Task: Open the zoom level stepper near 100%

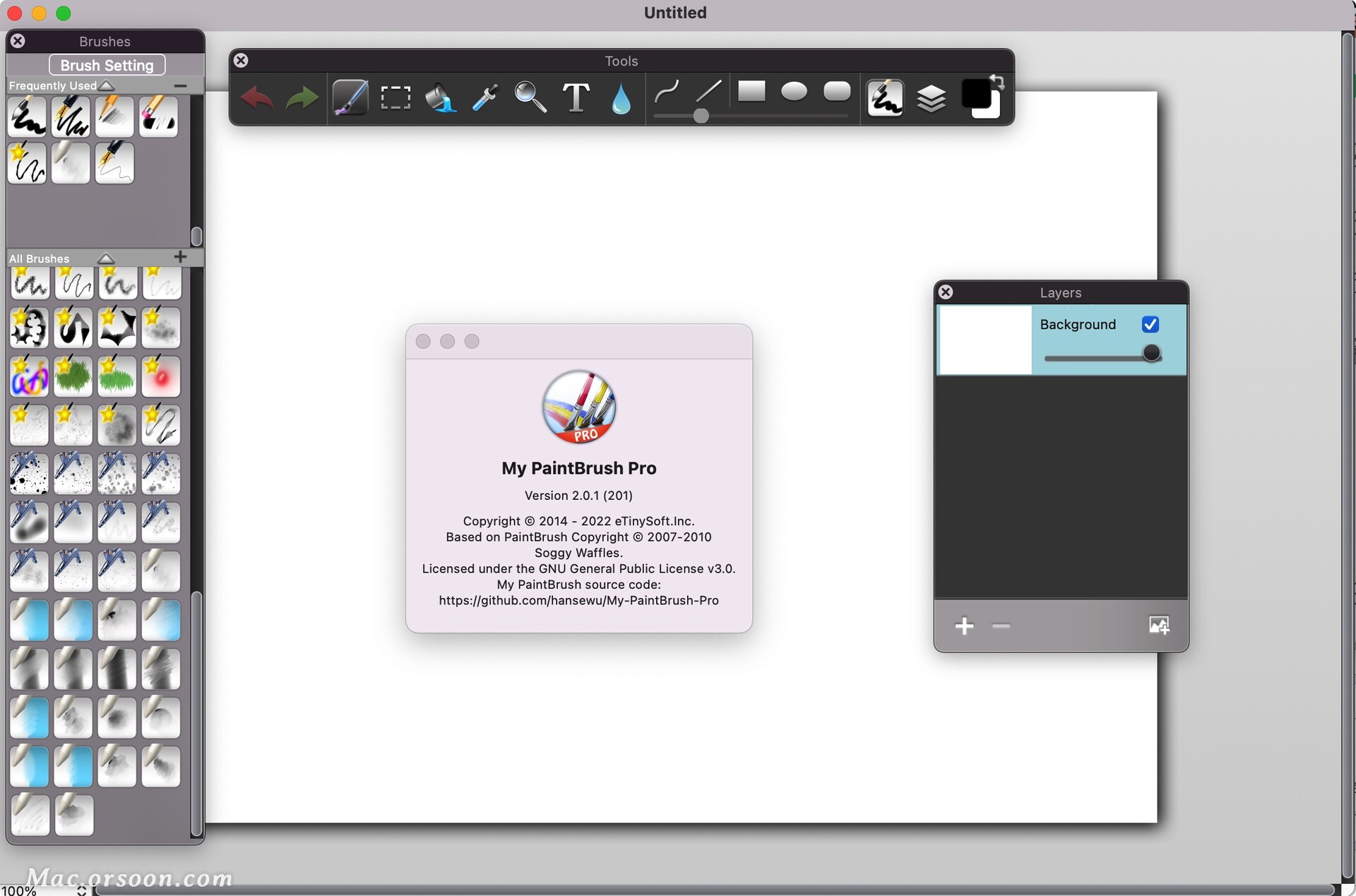Action: [81, 890]
